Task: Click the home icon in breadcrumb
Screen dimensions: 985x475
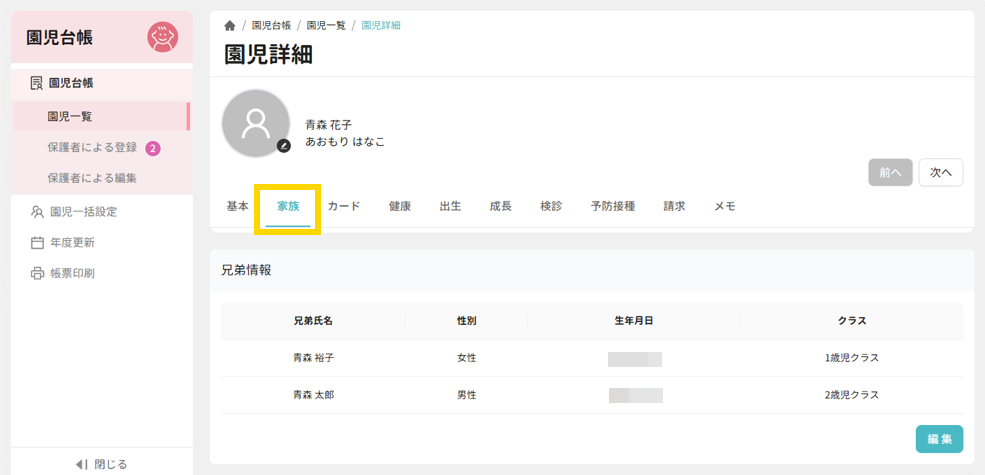Action: click(x=231, y=25)
